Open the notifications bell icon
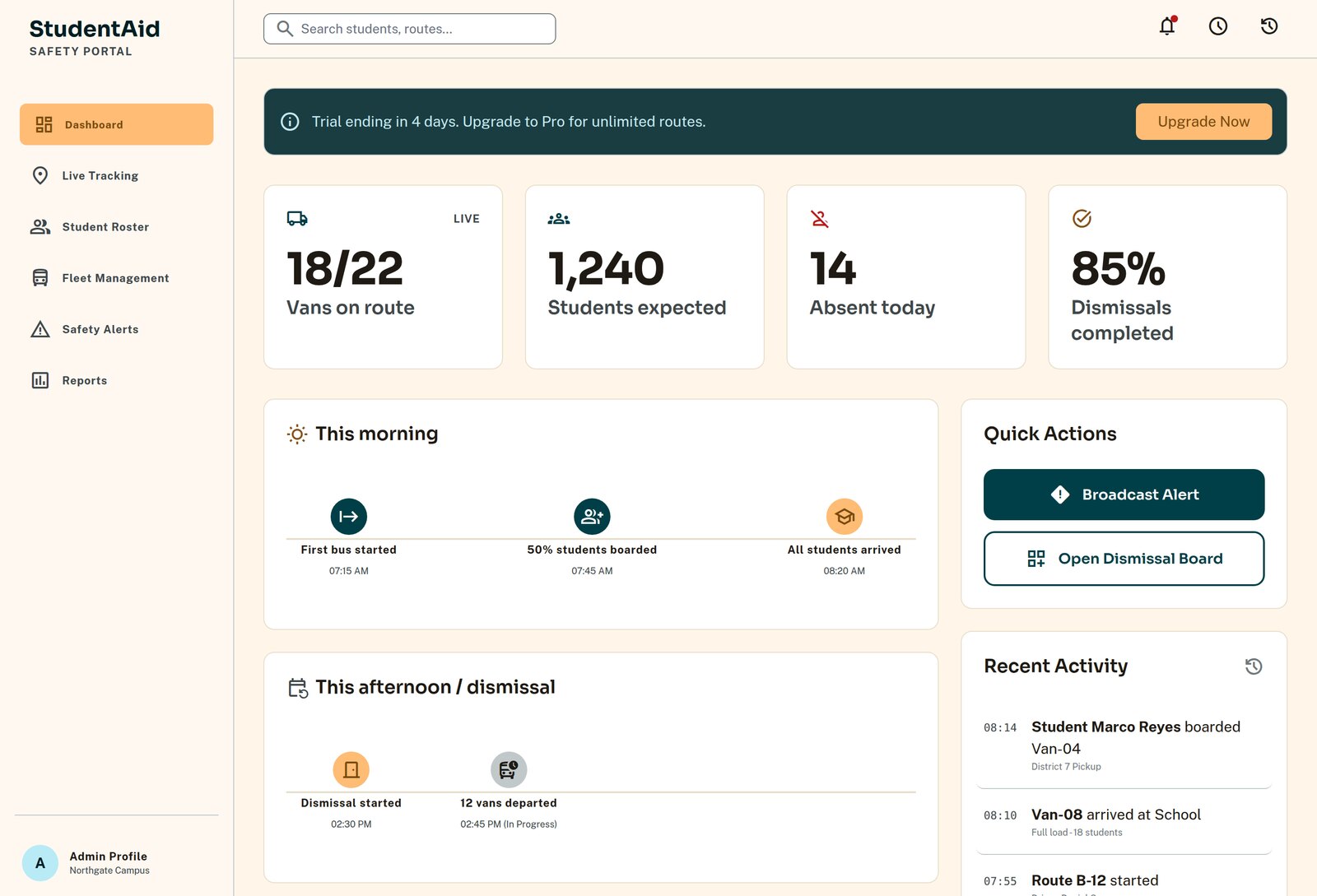The image size is (1317, 896). pos(1167,26)
